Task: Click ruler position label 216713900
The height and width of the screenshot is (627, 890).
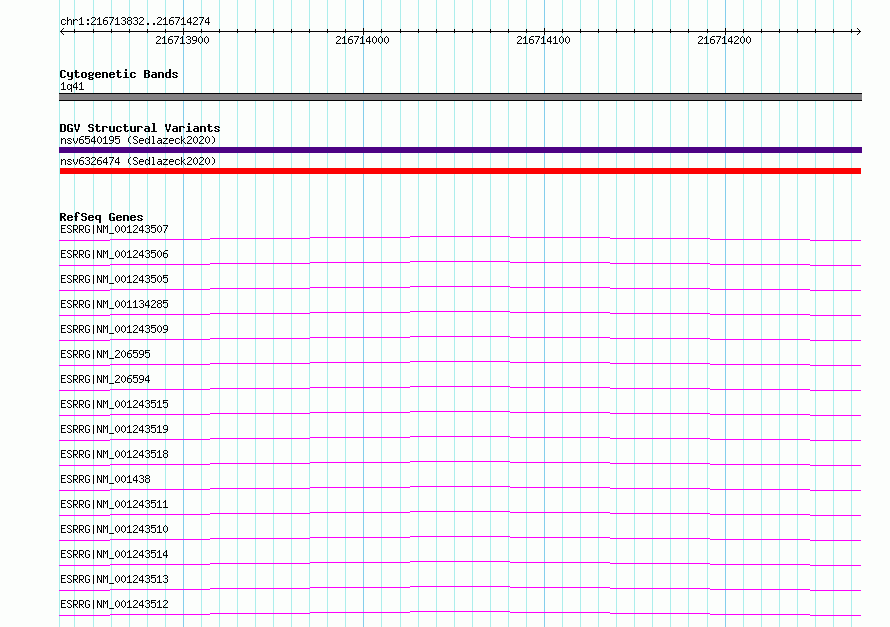Action: tap(182, 40)
